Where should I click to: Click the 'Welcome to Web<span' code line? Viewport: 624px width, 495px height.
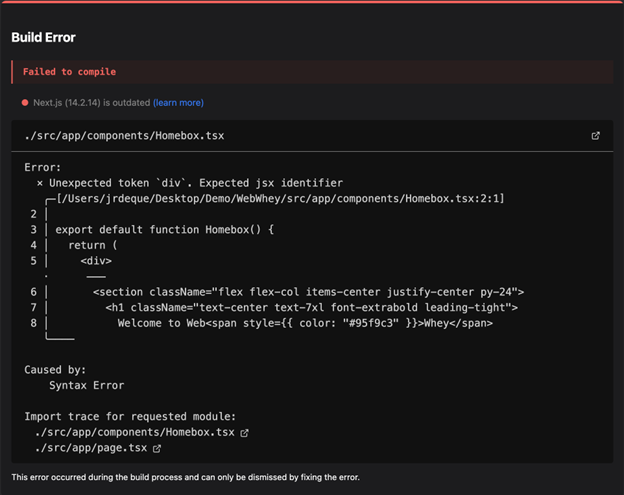305,323
